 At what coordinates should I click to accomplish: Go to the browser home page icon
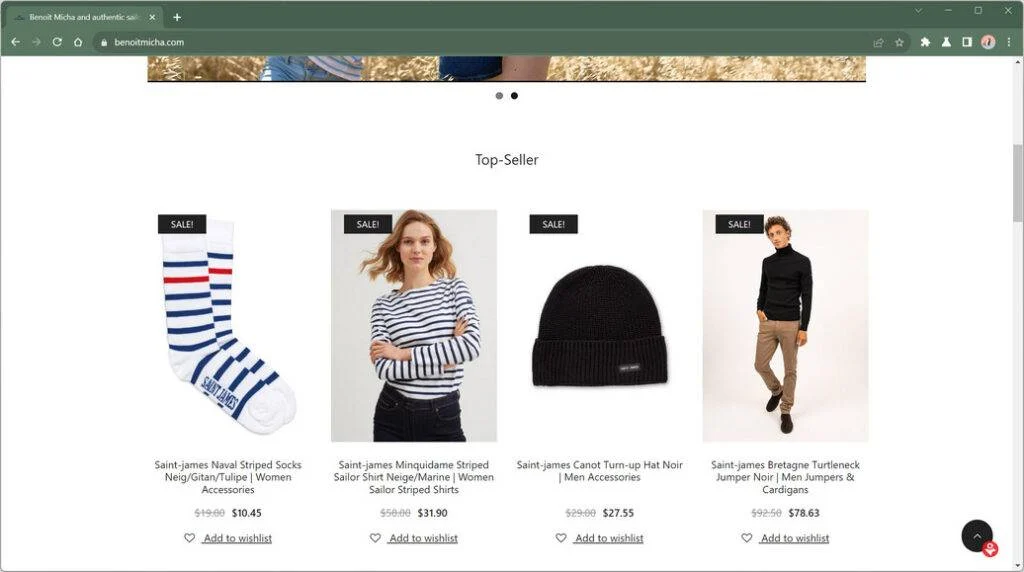78,42
